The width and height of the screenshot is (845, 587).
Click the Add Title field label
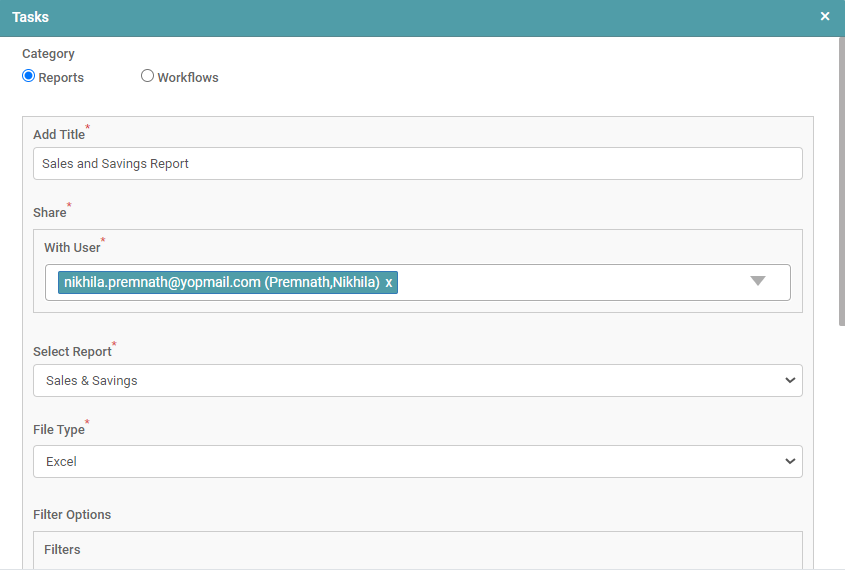point(59,135)
